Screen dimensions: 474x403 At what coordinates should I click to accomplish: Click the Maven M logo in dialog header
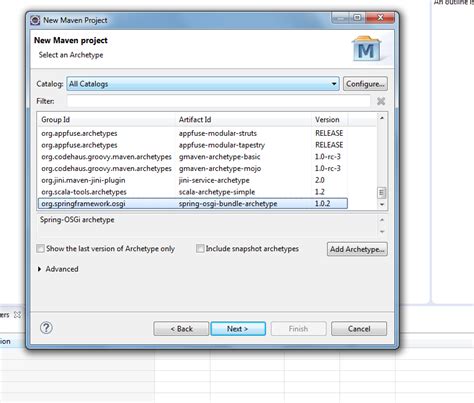[x=366, y=49]
